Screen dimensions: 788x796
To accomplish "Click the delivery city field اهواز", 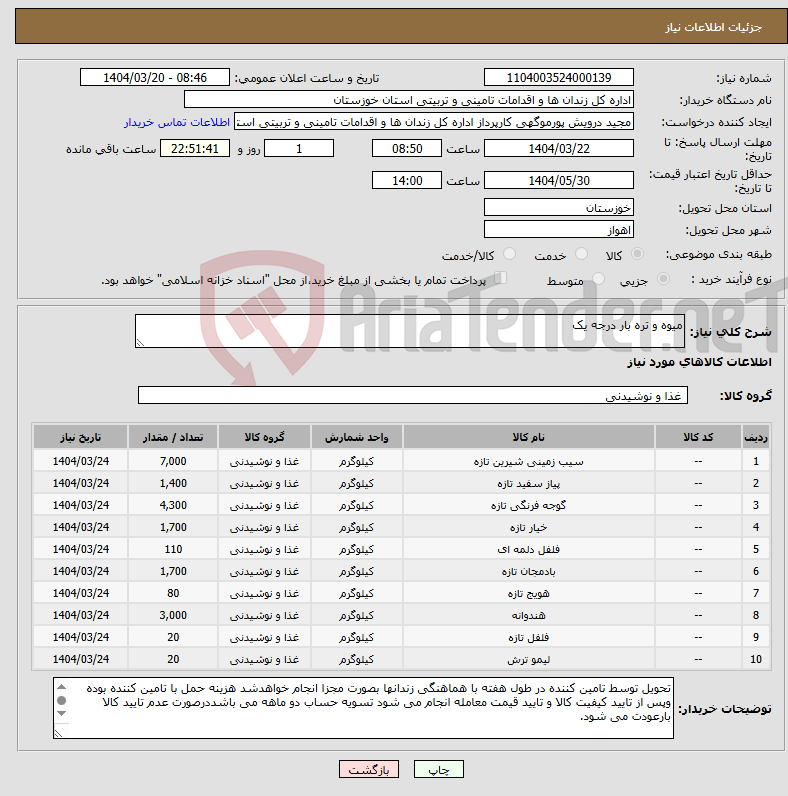I will (559, 229).
